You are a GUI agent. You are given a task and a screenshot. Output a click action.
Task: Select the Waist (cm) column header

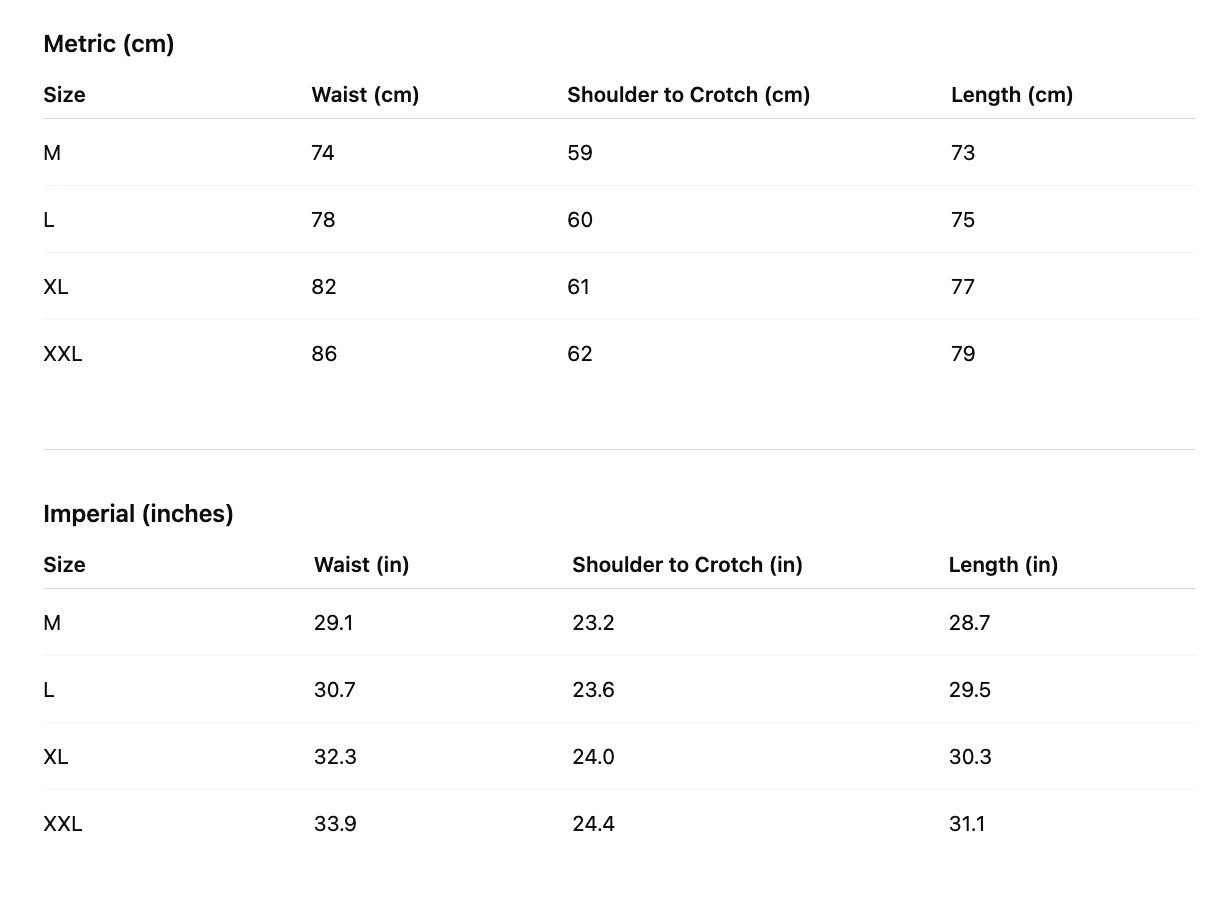(x=365, y=95)
